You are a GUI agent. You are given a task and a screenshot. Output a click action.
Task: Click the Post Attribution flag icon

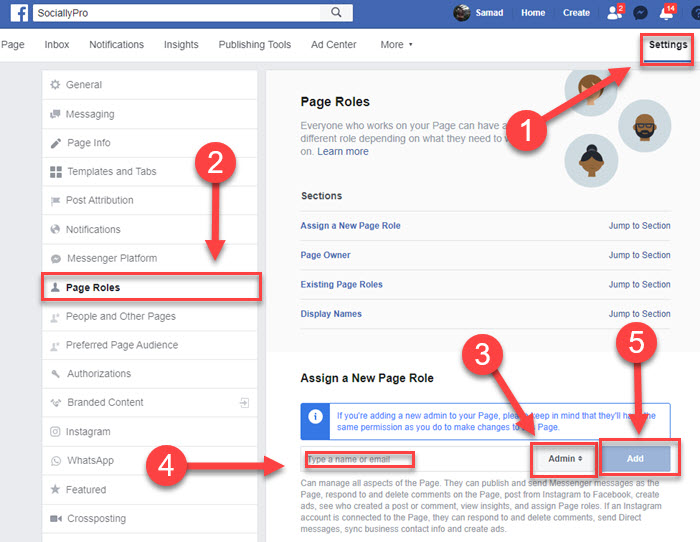55,200
